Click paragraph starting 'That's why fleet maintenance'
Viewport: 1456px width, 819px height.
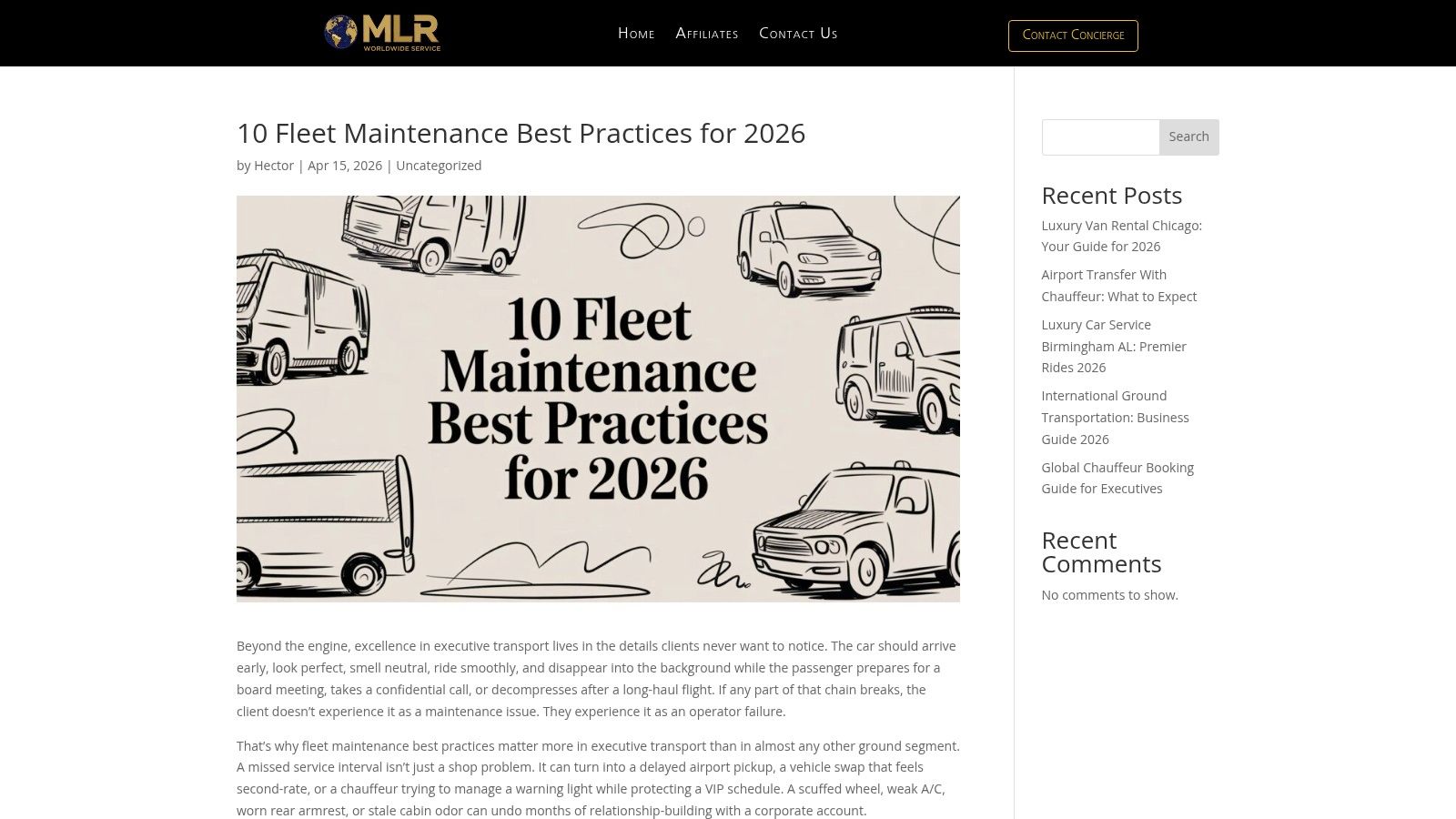point(598,778)
